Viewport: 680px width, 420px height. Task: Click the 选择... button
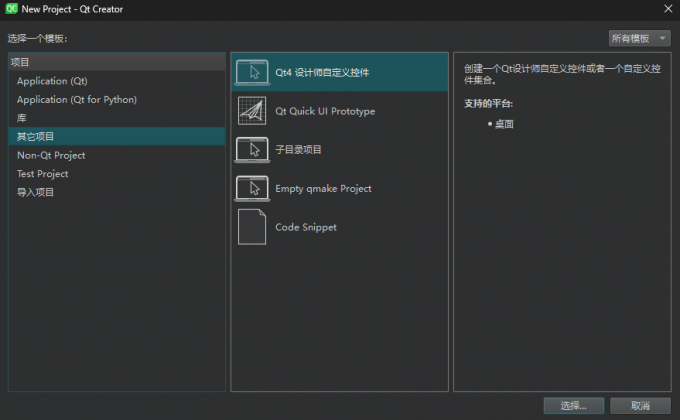coord(574,406)
